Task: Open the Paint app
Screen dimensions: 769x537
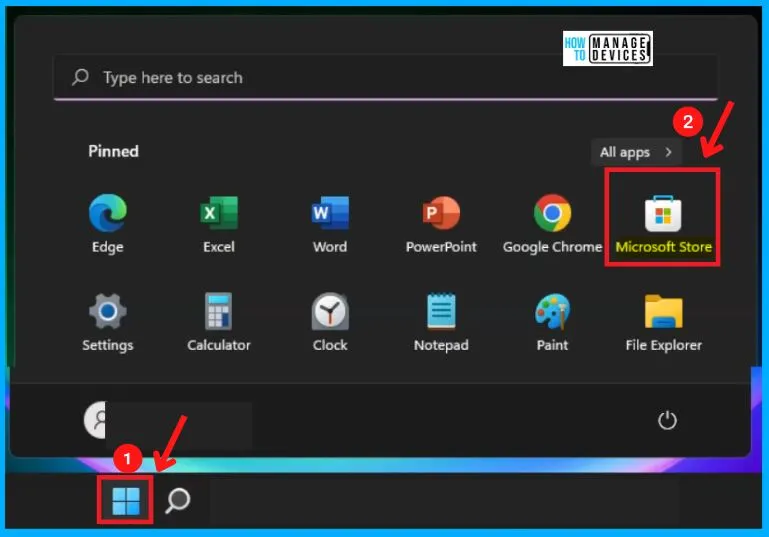Action: (552, 322)
